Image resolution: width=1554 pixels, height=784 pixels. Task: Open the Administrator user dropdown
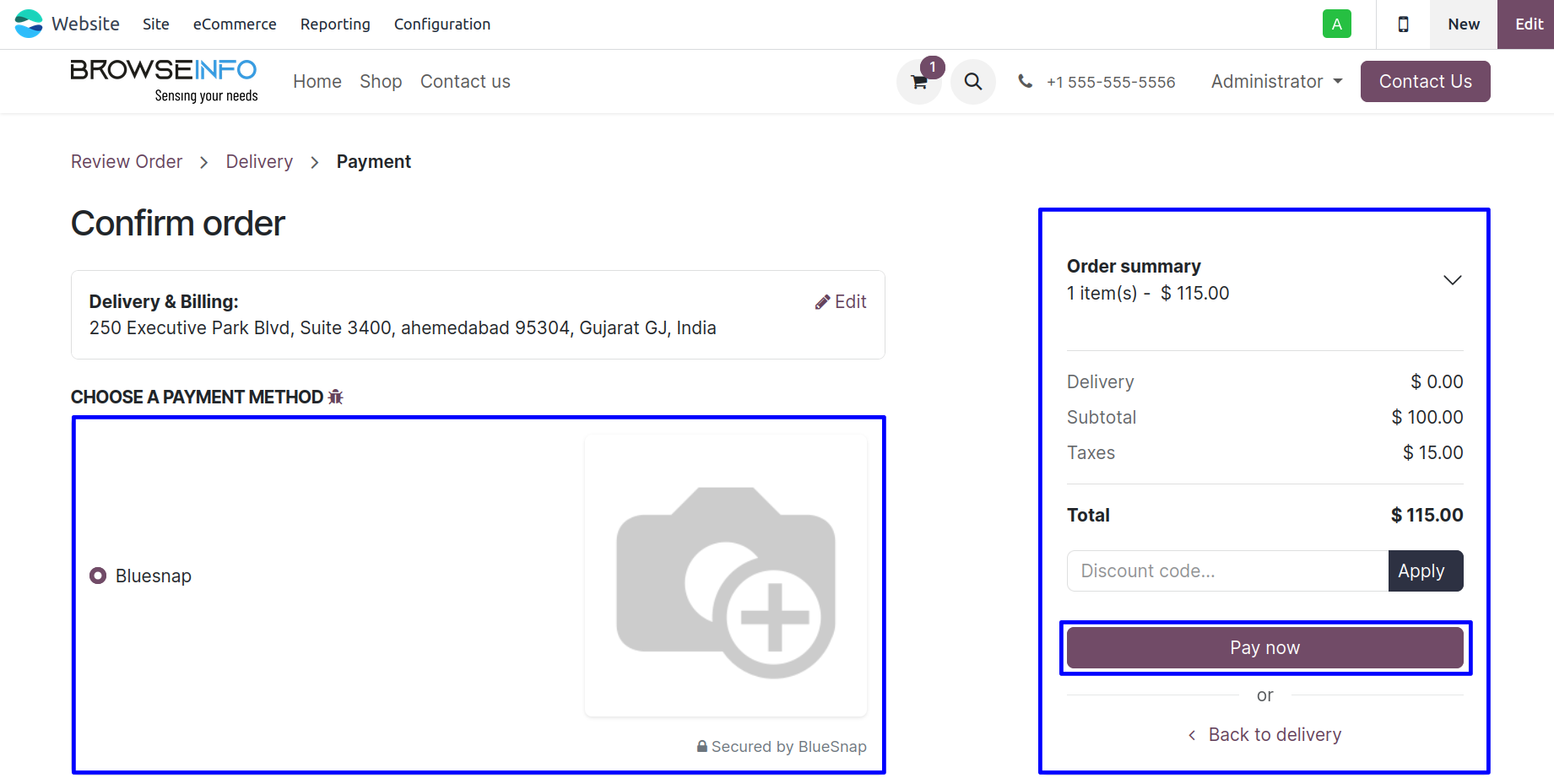coord(1276,82)
